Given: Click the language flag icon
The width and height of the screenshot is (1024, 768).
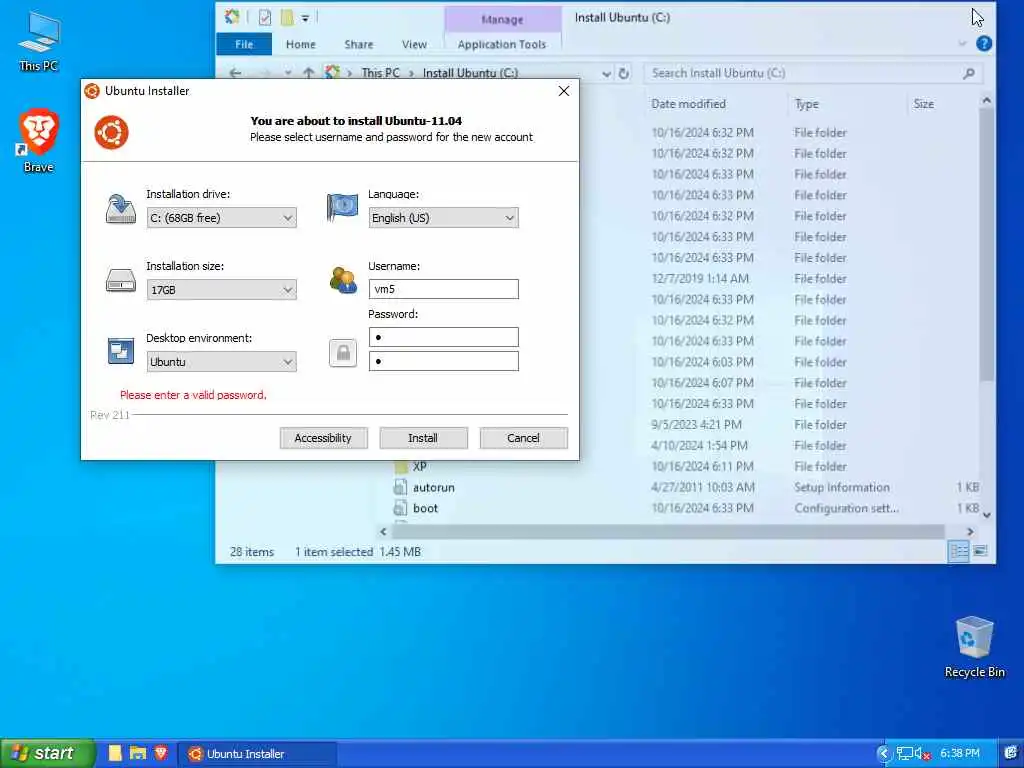Looking at the screenshot, I should pos(342,207).
